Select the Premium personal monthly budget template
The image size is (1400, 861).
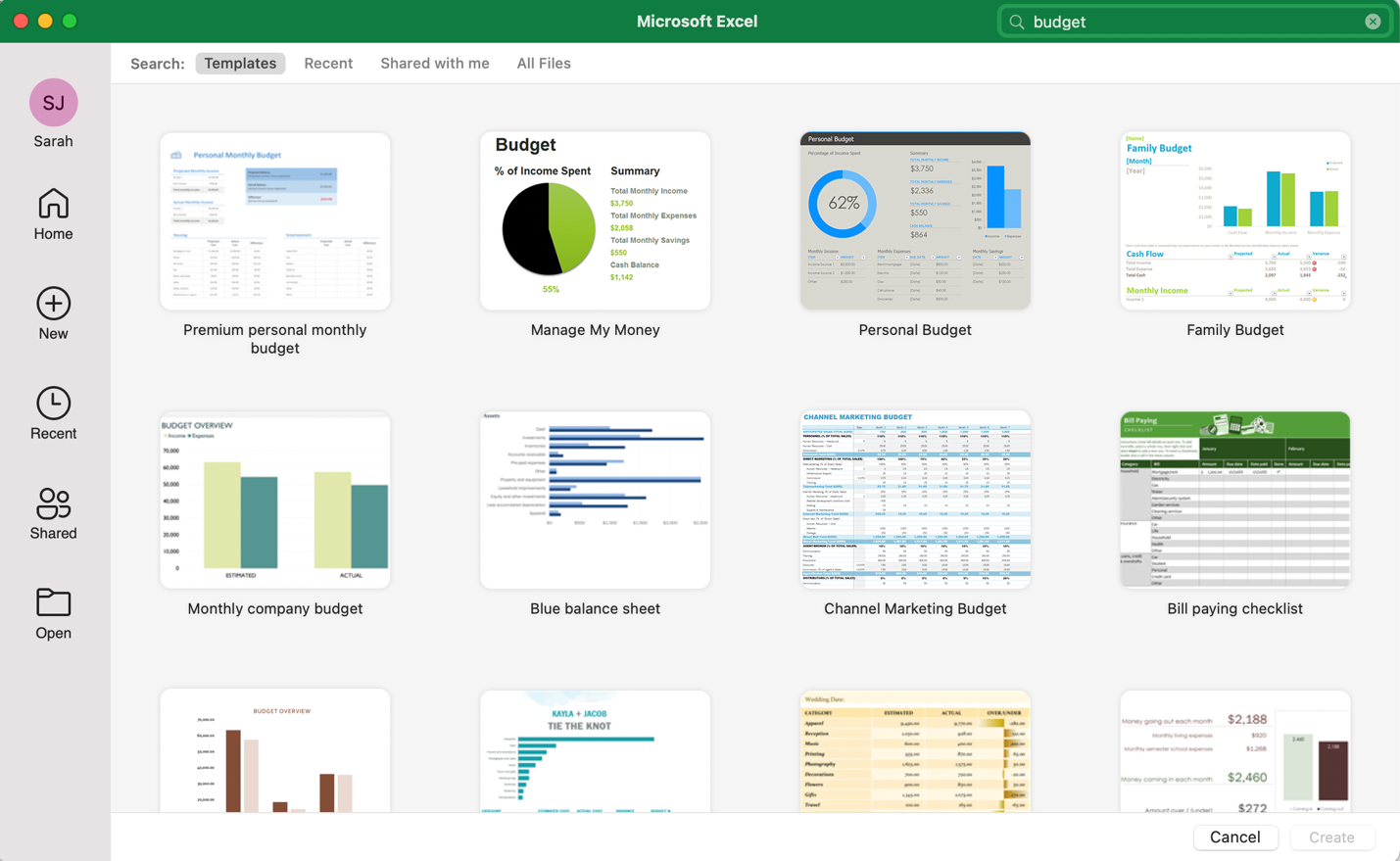(275, 221)
